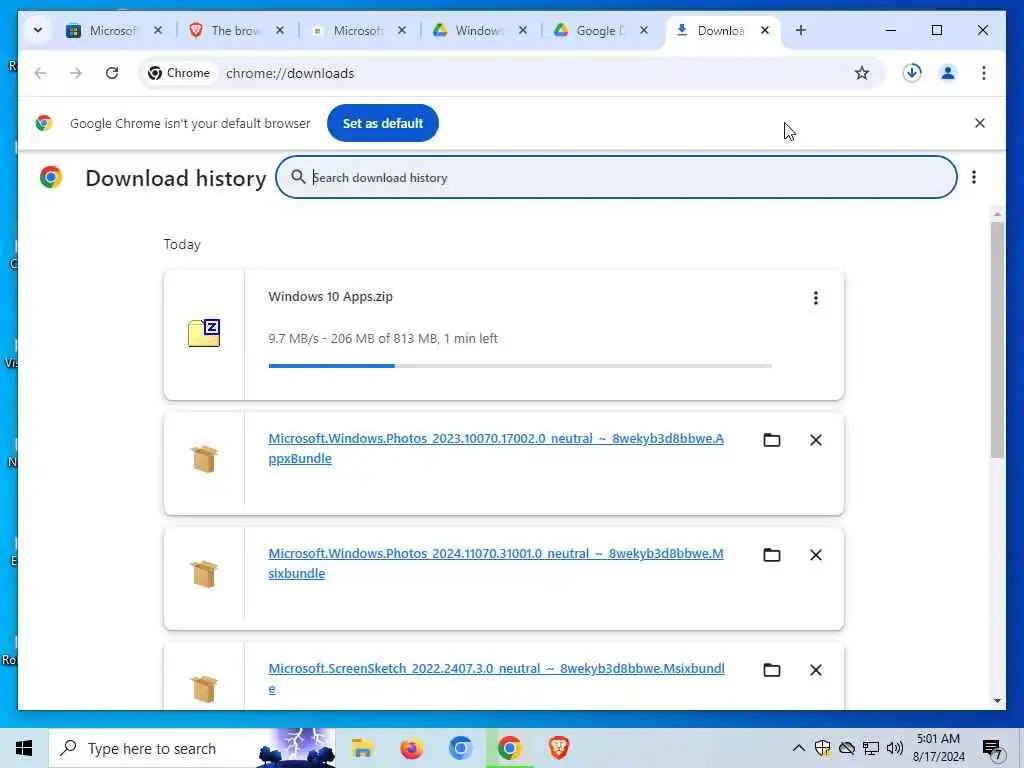Open more actions for Windows 10 Apps.zip

[x=816, y=298]
